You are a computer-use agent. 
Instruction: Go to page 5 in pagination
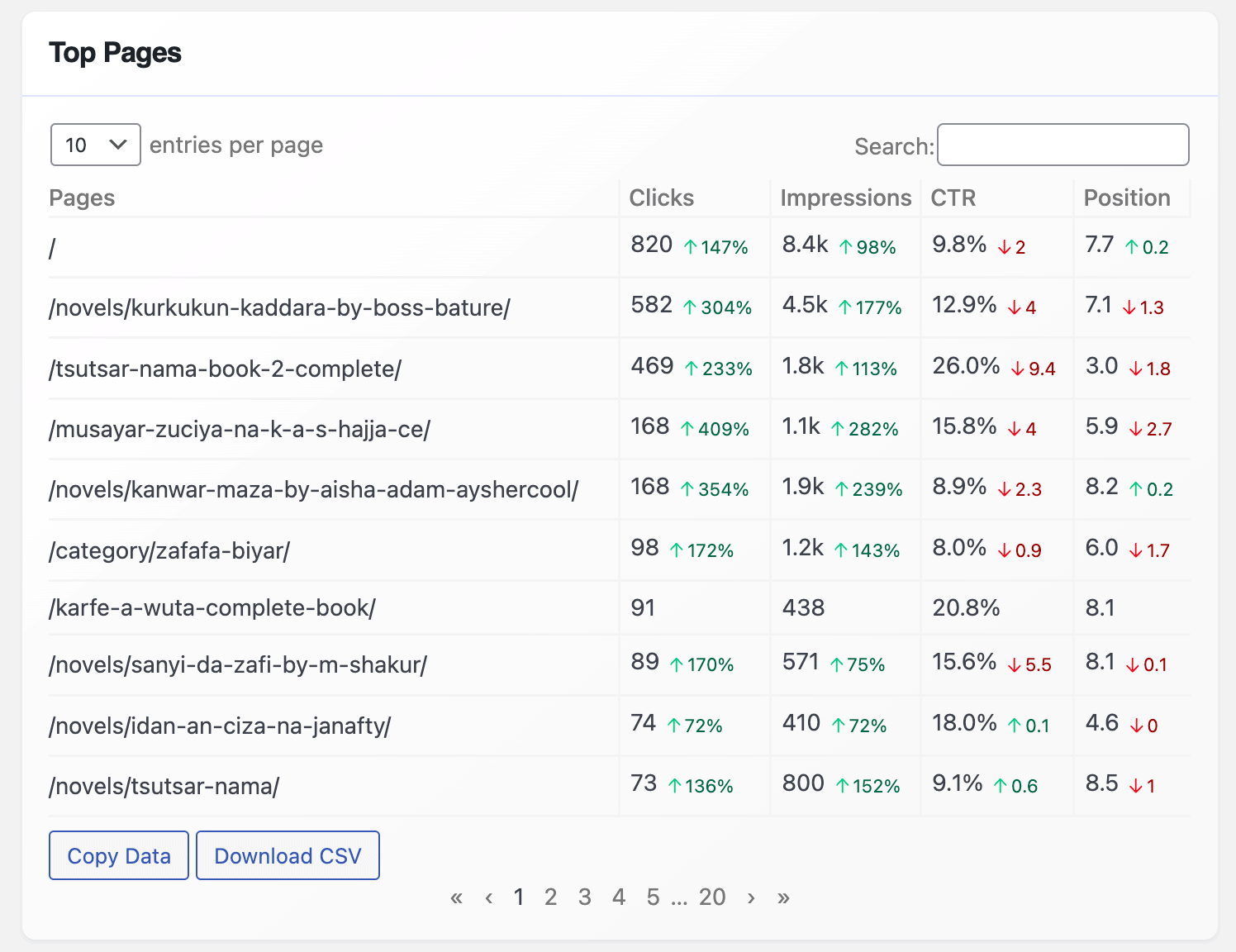coord(653,897)
